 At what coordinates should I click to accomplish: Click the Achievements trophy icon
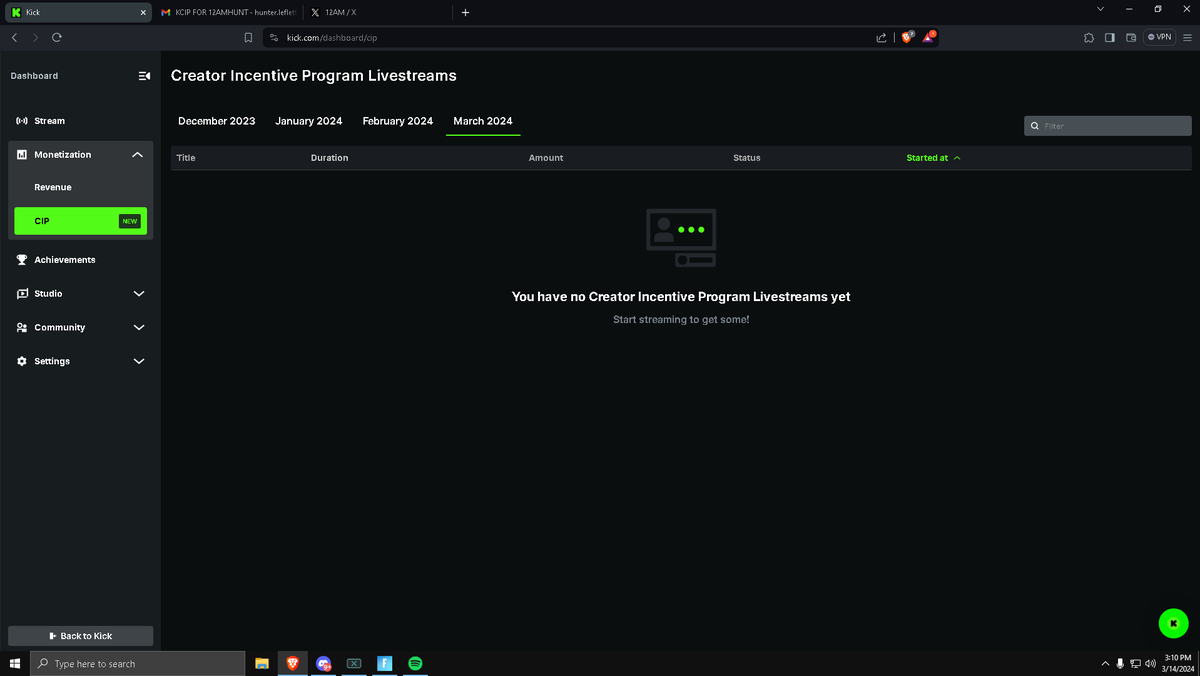point(22,260)
